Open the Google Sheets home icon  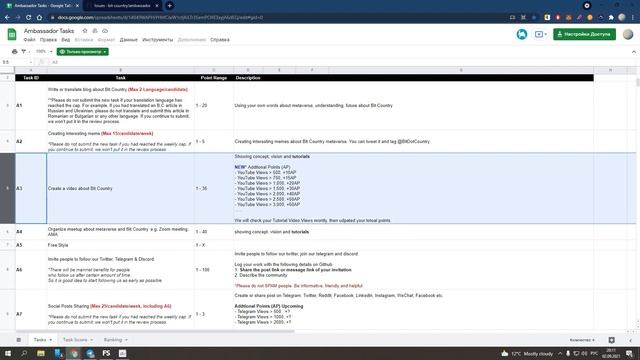click(12, 34)
